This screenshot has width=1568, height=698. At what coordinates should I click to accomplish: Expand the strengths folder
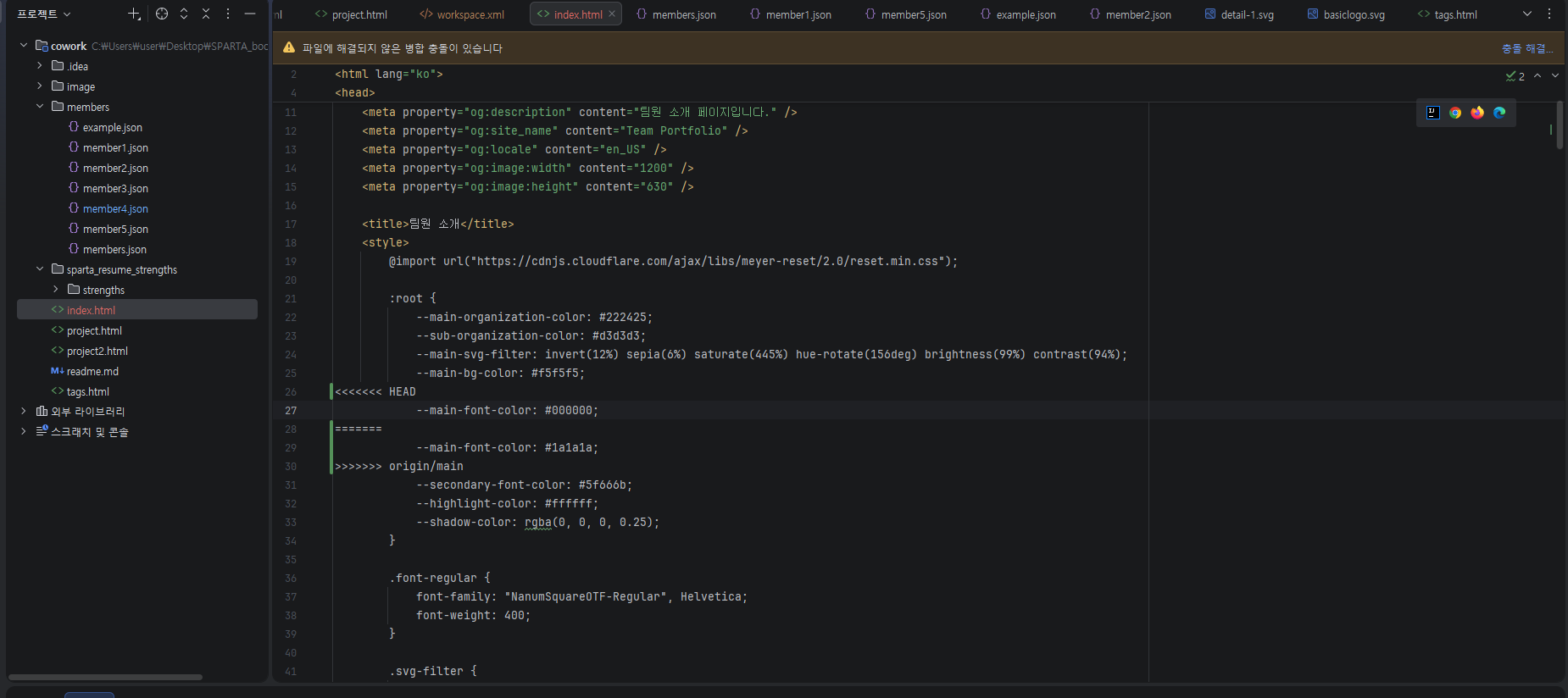pos(56,290)
